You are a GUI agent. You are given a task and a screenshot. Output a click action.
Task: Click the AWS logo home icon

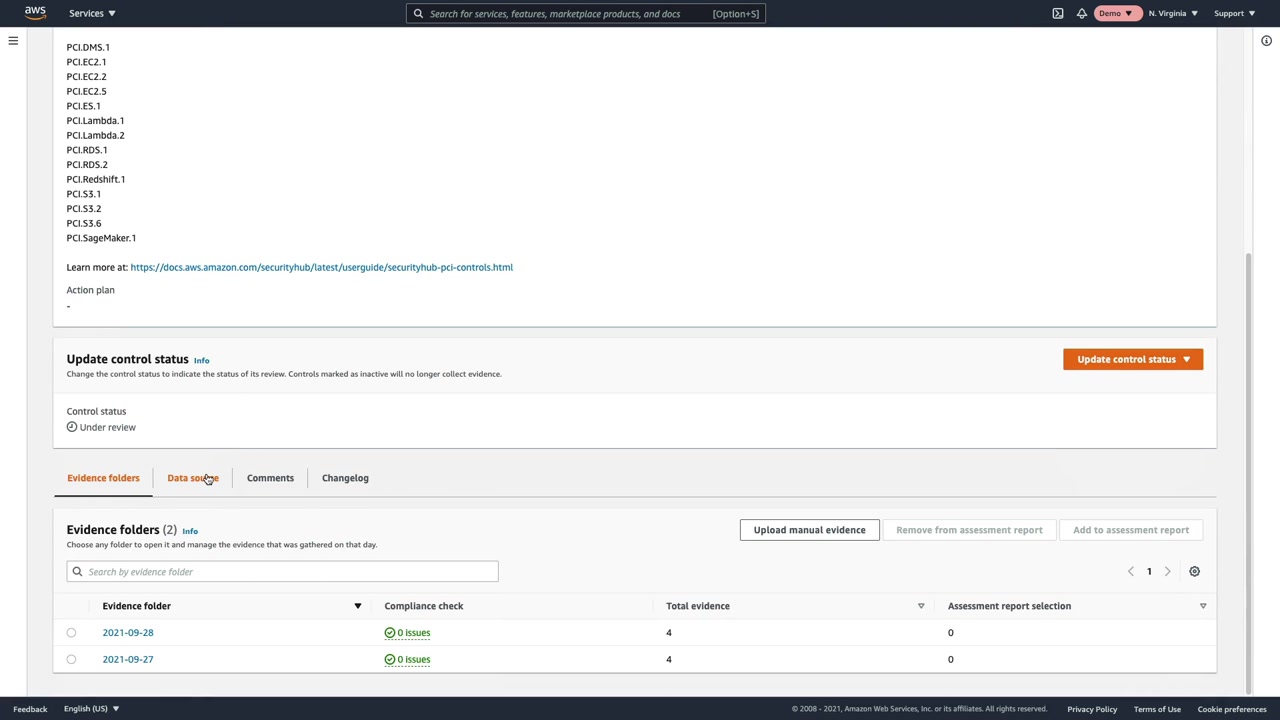[x=35, y=13]
